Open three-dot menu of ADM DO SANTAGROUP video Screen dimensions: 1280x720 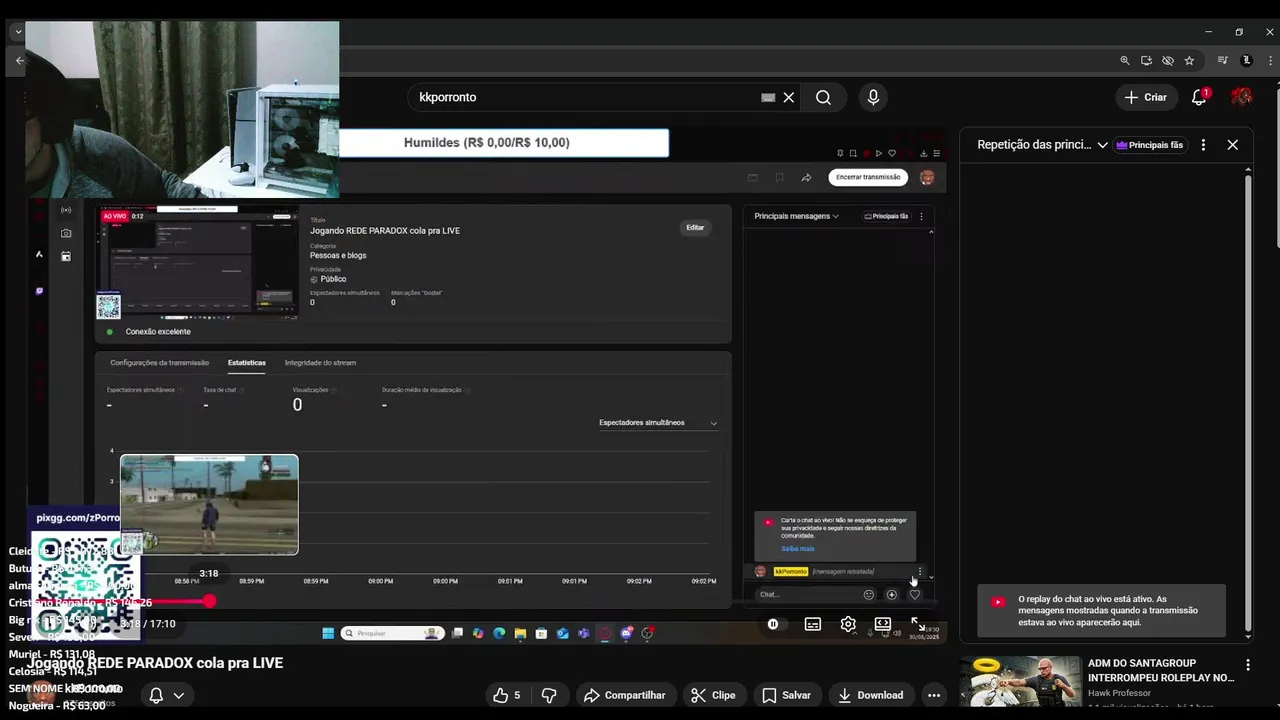(x=1248, y=665)
